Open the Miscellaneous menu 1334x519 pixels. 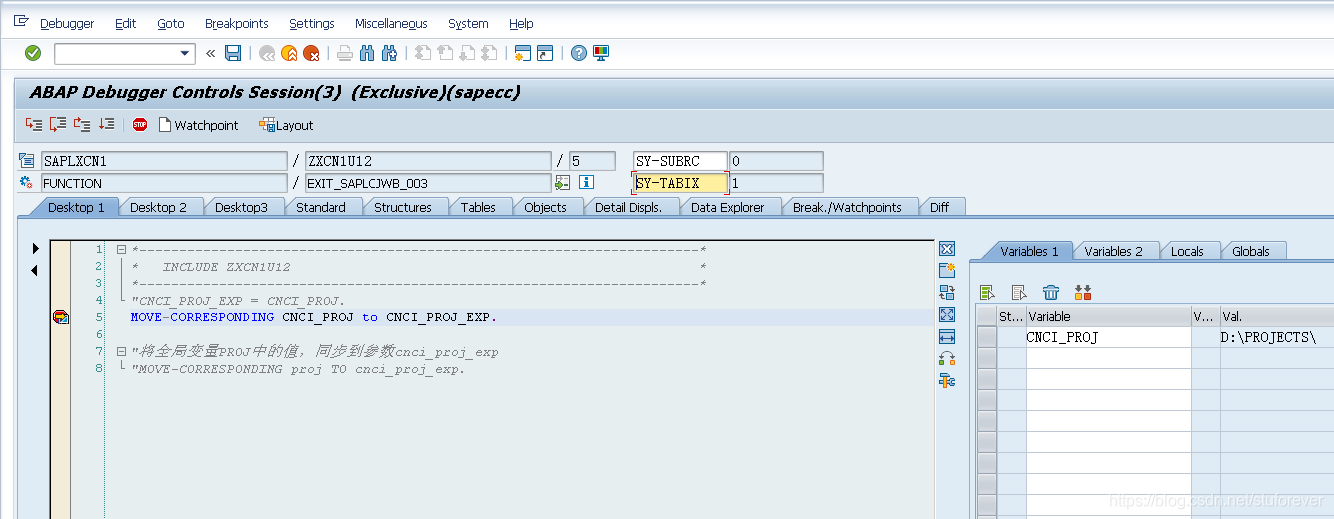coord(391,23)
